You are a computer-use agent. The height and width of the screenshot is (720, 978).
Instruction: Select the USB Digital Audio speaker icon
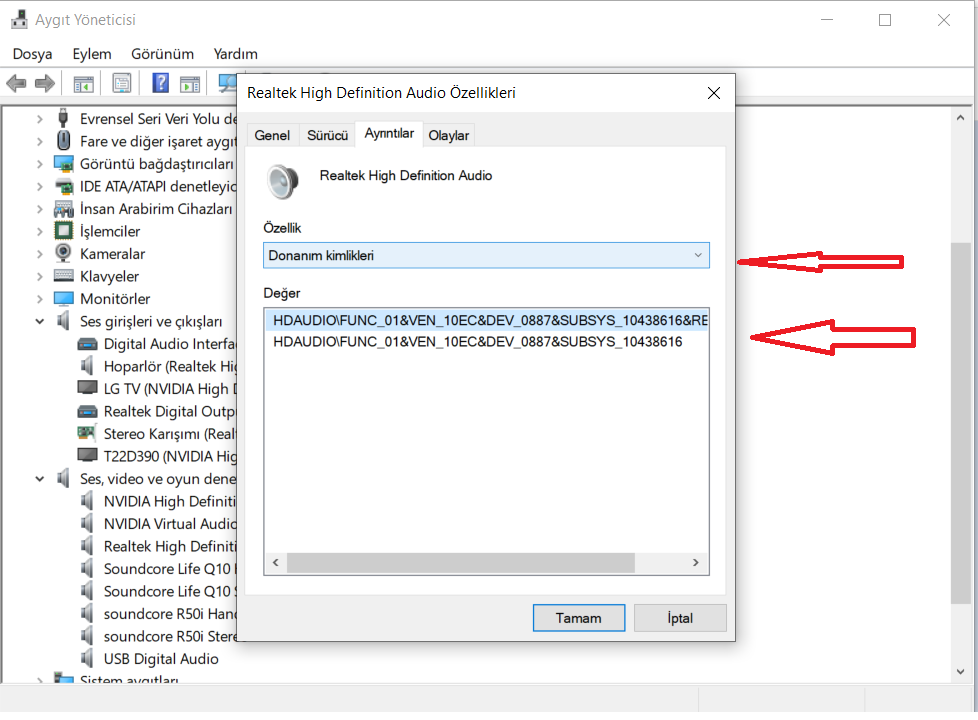coord(87,658)
